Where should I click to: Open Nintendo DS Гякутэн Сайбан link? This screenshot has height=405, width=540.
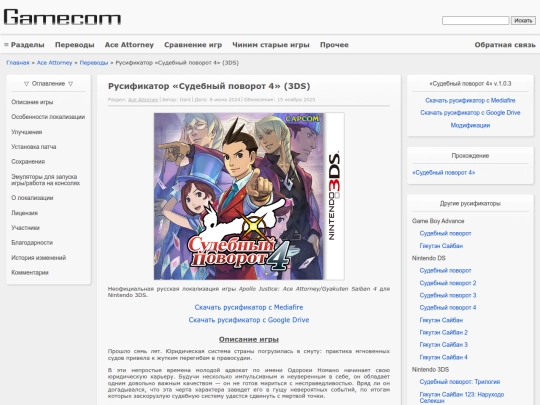[x=441, y=320]
